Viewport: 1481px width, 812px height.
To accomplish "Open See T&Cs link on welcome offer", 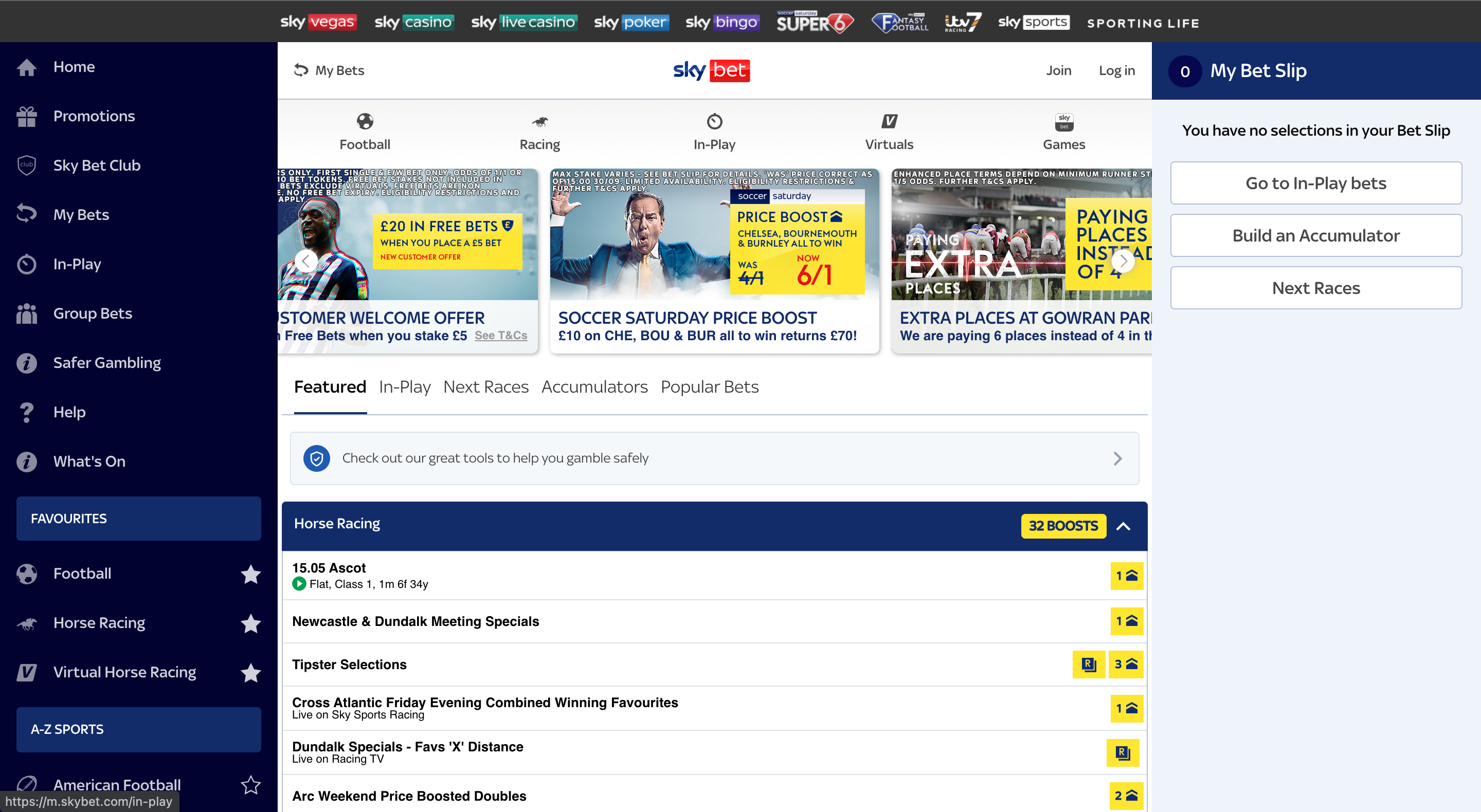I will [501, 336].
